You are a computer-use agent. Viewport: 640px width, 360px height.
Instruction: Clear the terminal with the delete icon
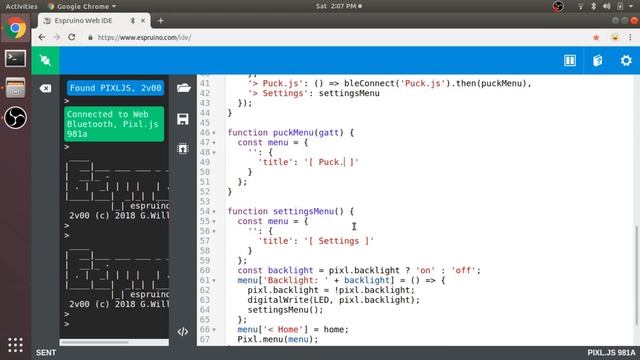tap(45, 88)
